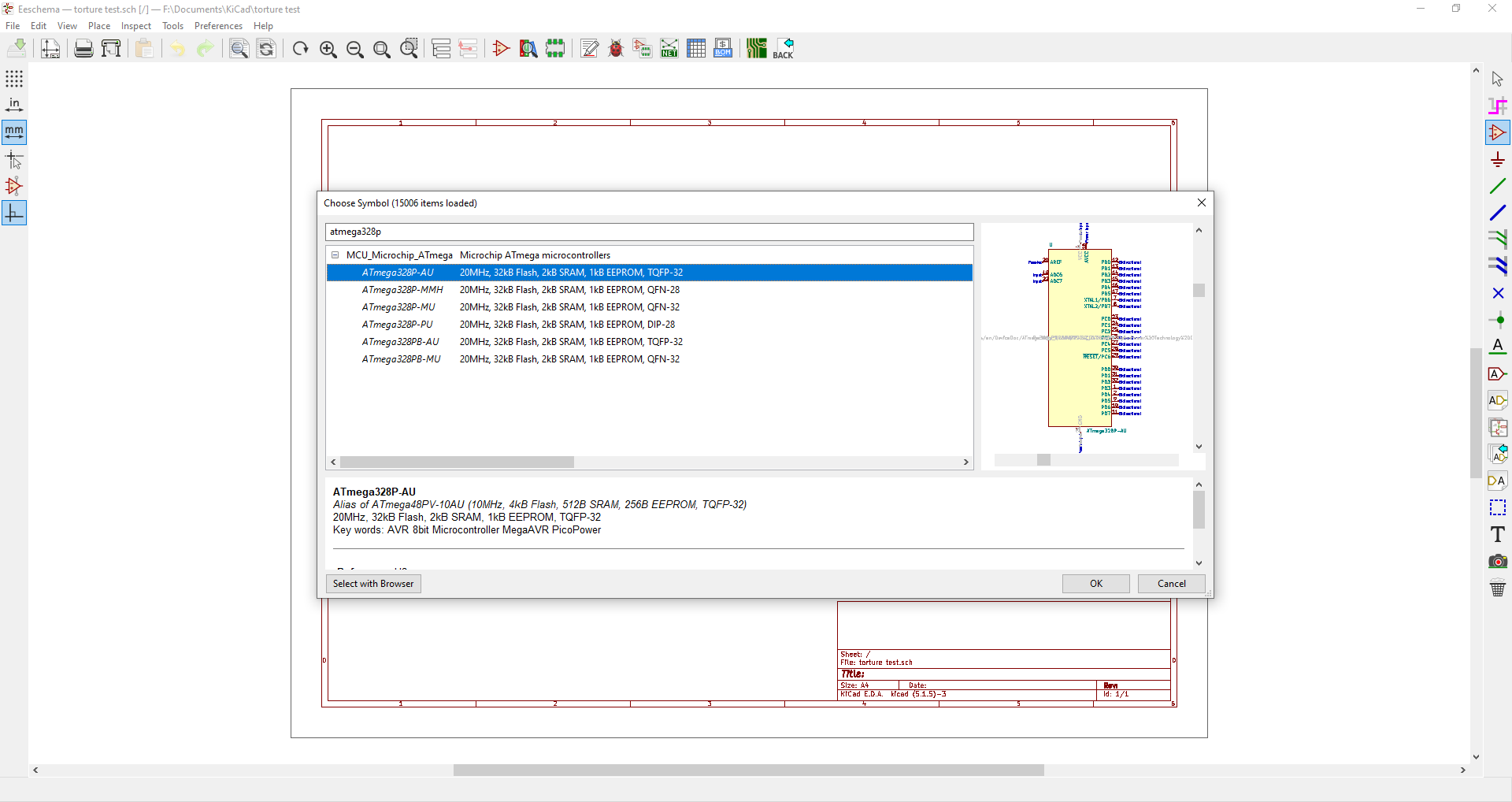Click the Redraw view icon
Image resolution: width=1512 pixels, height=802 pixels.
[x=300, y=49]
